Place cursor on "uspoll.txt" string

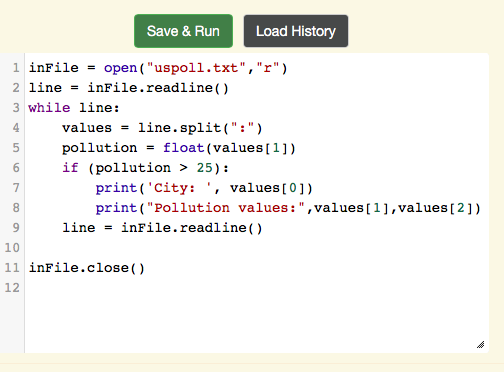pyautogui.click(x=196, y=68)
